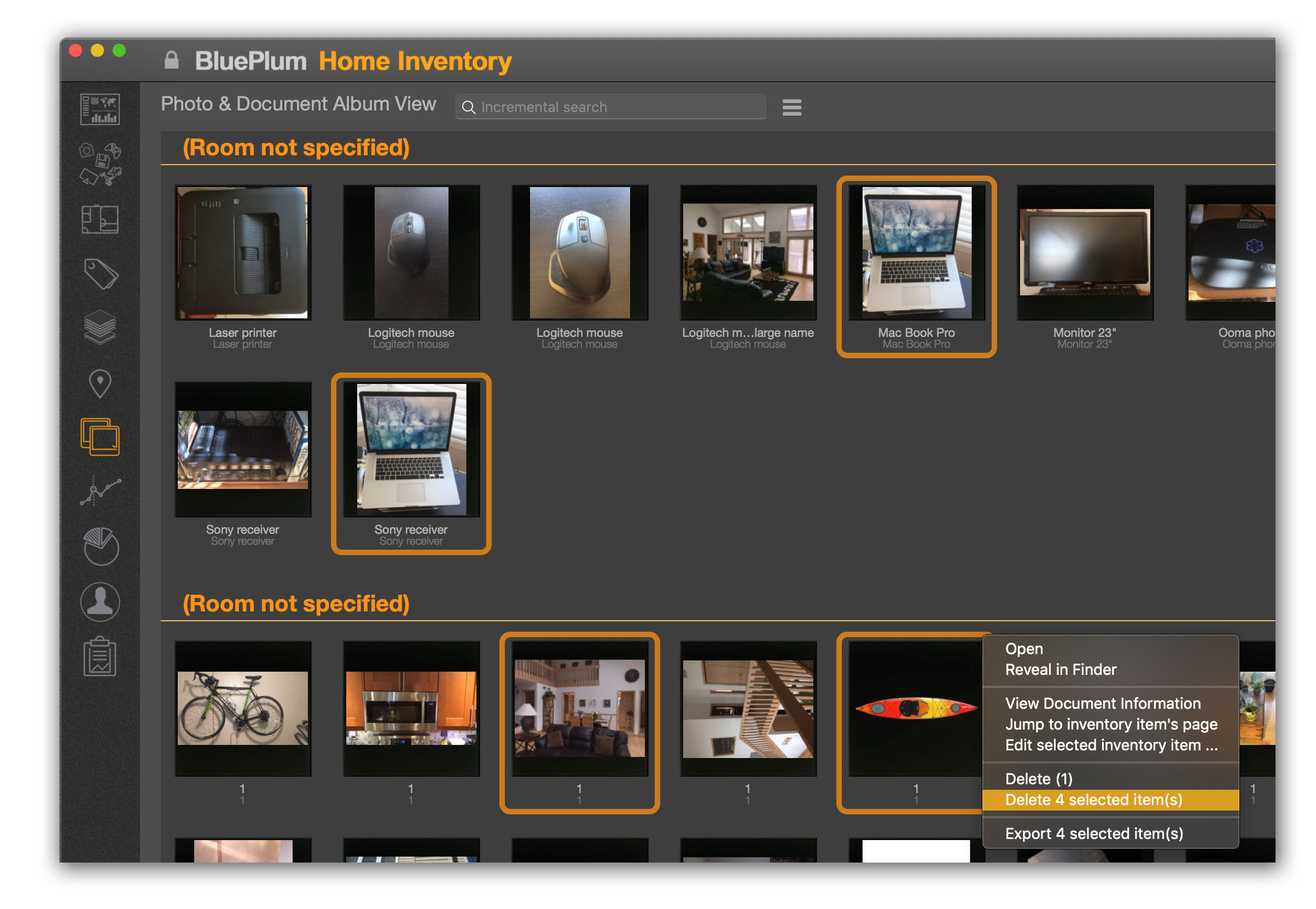1316x909 pixels.
Task: Click the BluePlum Home Inventory title
Action: 353,61
